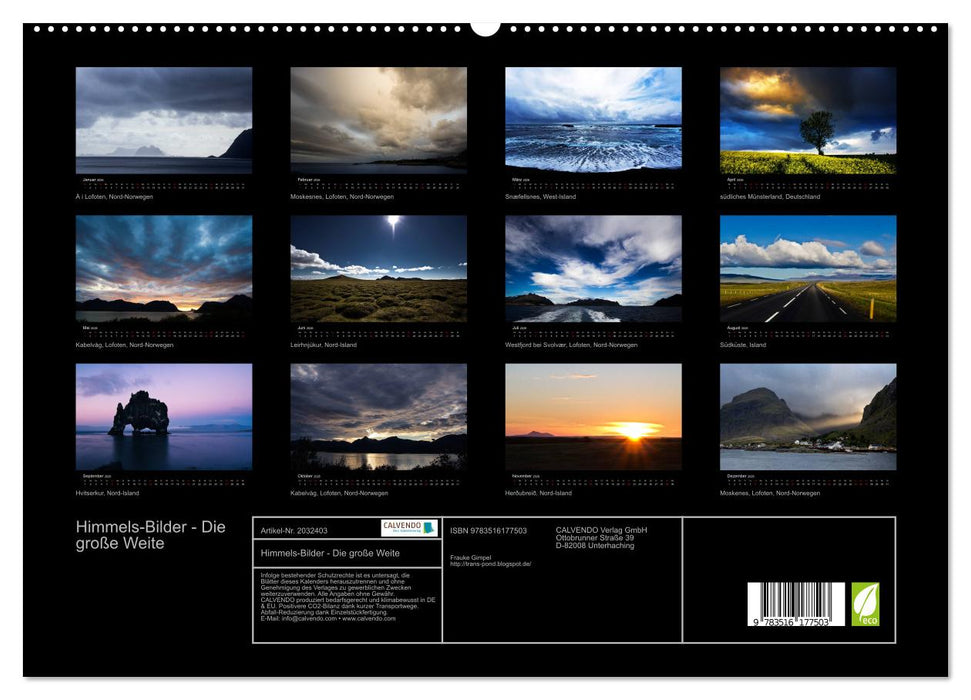Screen dimensions: 971x700
Task: Select the Leirhnjúkur moss field photo
Action: pyautogui.click(x=378, y=268)
